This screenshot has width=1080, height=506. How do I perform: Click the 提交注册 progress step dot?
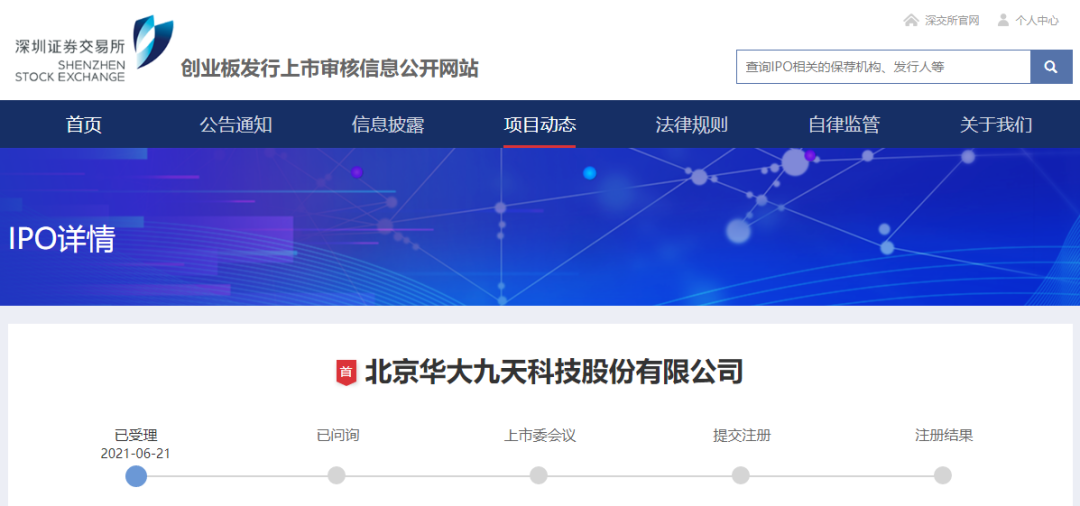click(741, 476)
